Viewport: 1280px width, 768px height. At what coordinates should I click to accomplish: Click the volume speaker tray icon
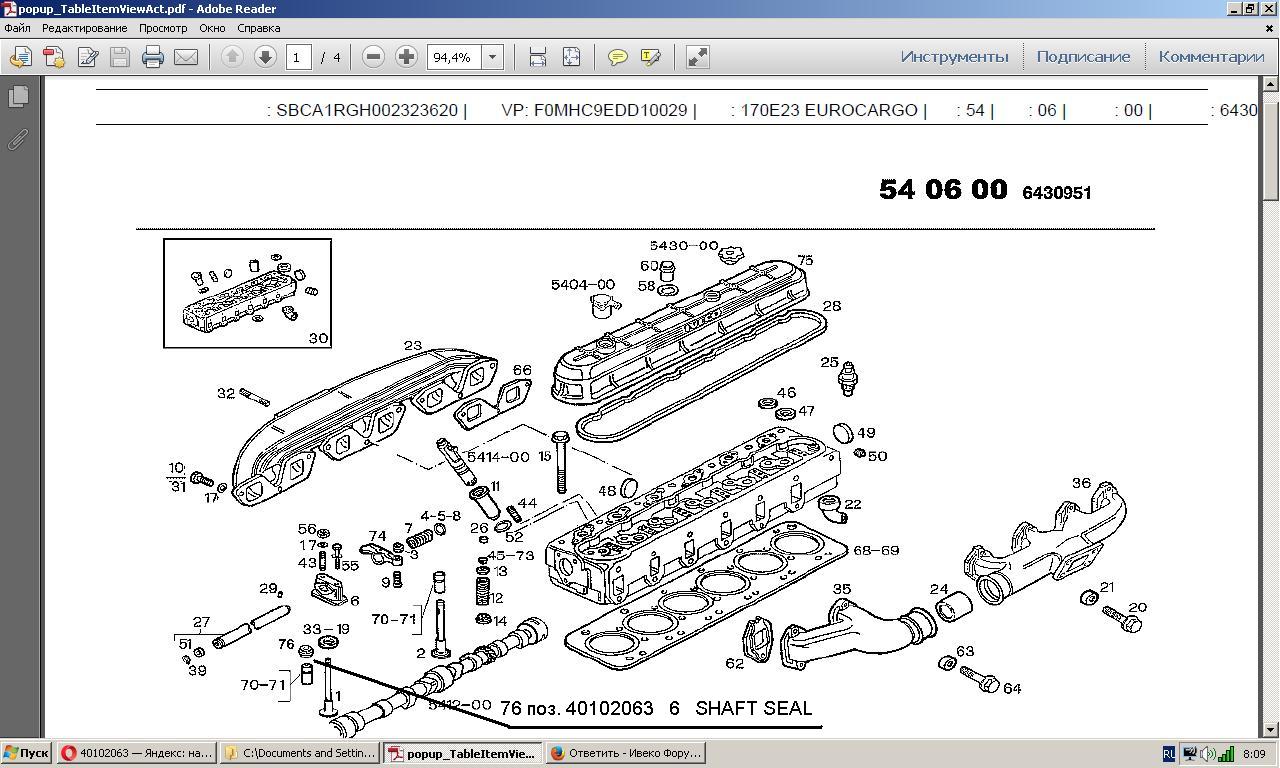tap(1207, 754)
